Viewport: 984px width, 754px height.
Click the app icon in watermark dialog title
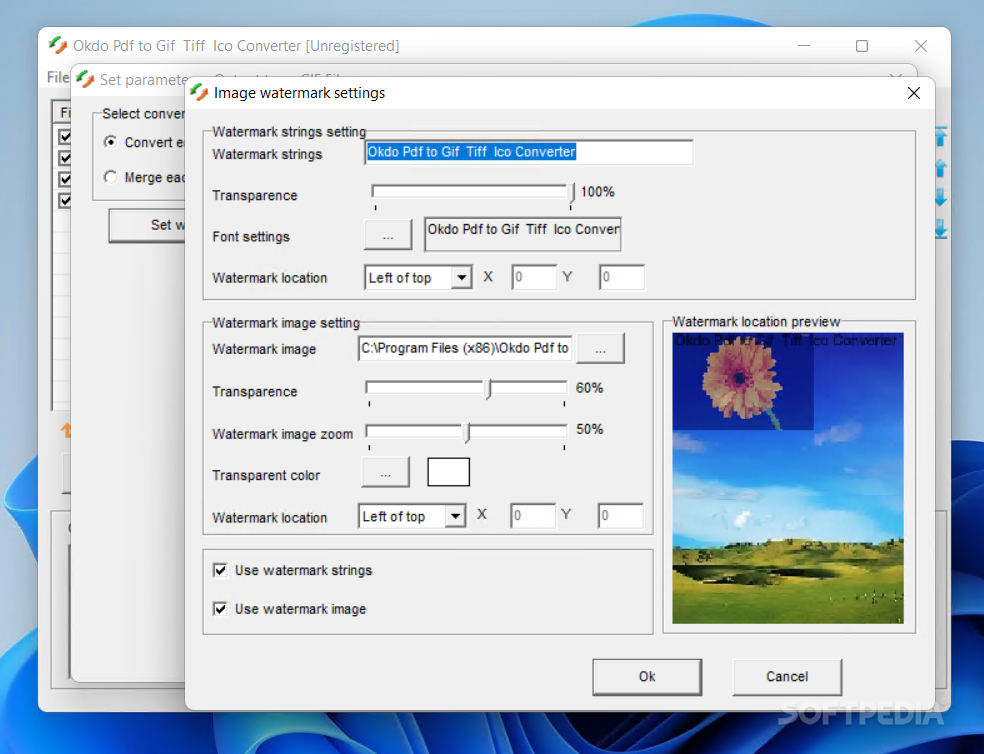tap(199, 92)
